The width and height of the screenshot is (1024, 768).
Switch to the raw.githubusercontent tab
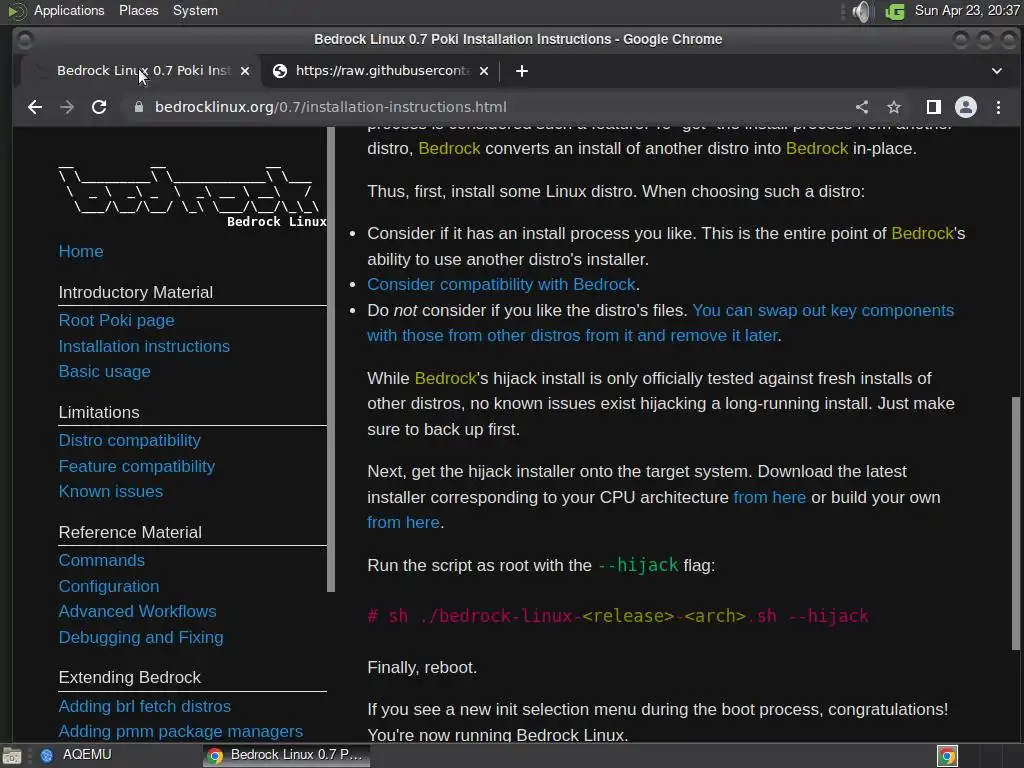[381, 71]
